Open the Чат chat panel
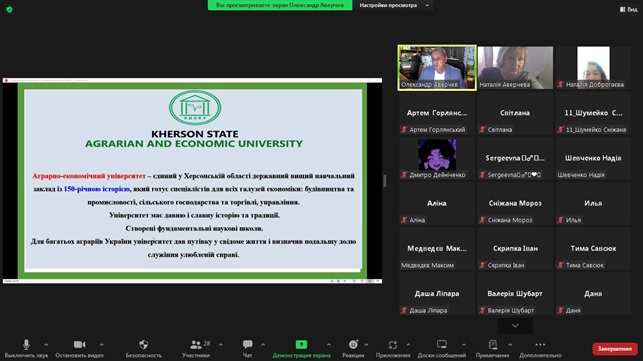The height and width of the screenshot is (361, 643). (247, 348)
